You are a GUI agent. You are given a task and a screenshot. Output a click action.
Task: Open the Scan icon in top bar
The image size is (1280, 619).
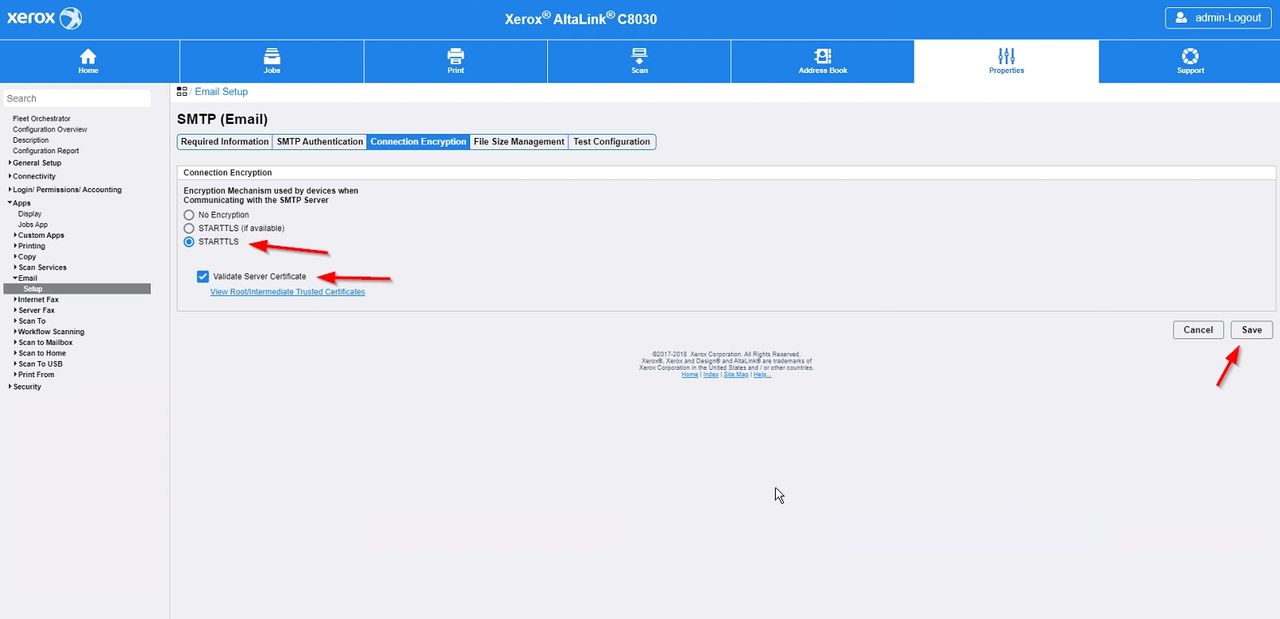click(639, 56)
